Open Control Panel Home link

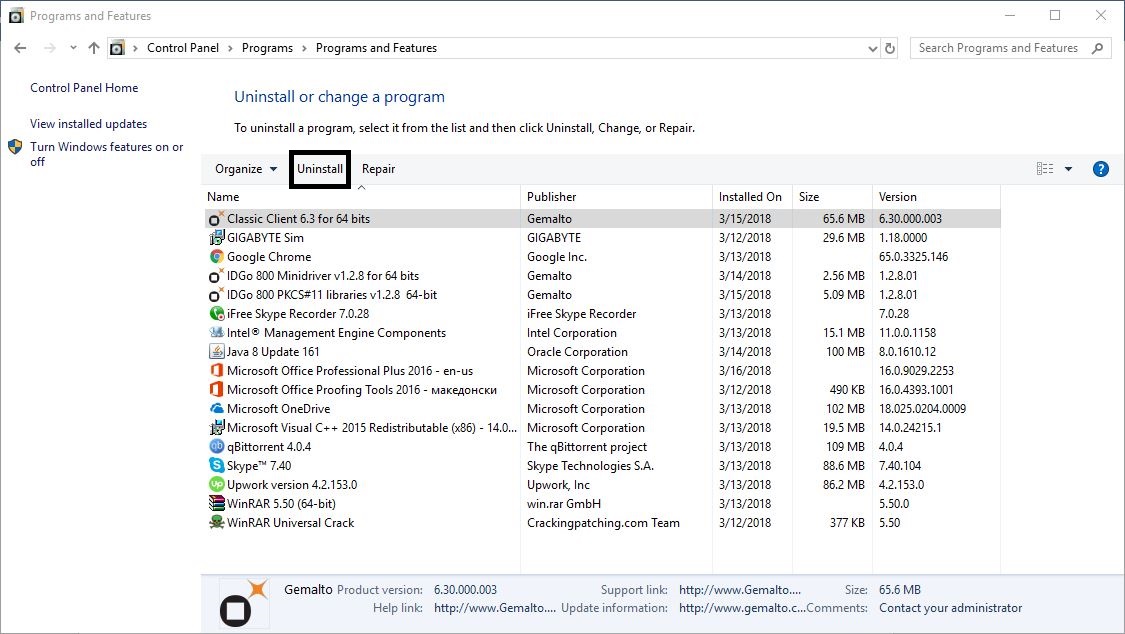(84, 87)
